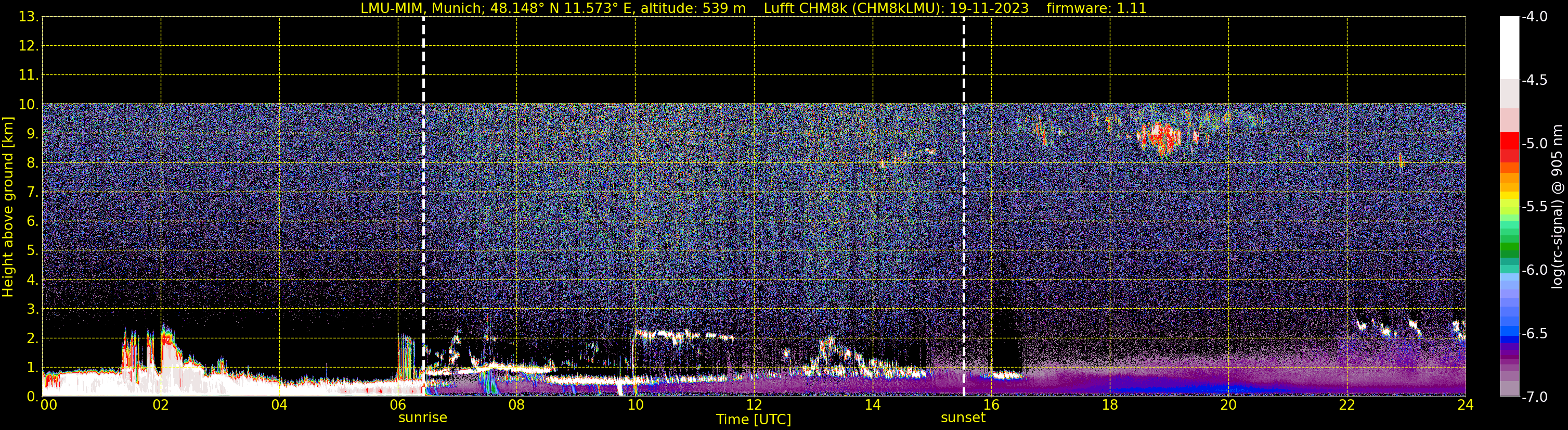Click the time axis tick label "00"
Image resolution: width=1568 pixels, height=430 pixels.
(x=49, y=405)
